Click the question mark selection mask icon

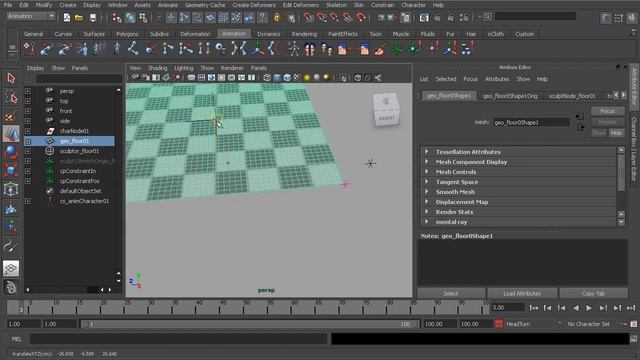point(262,18)
